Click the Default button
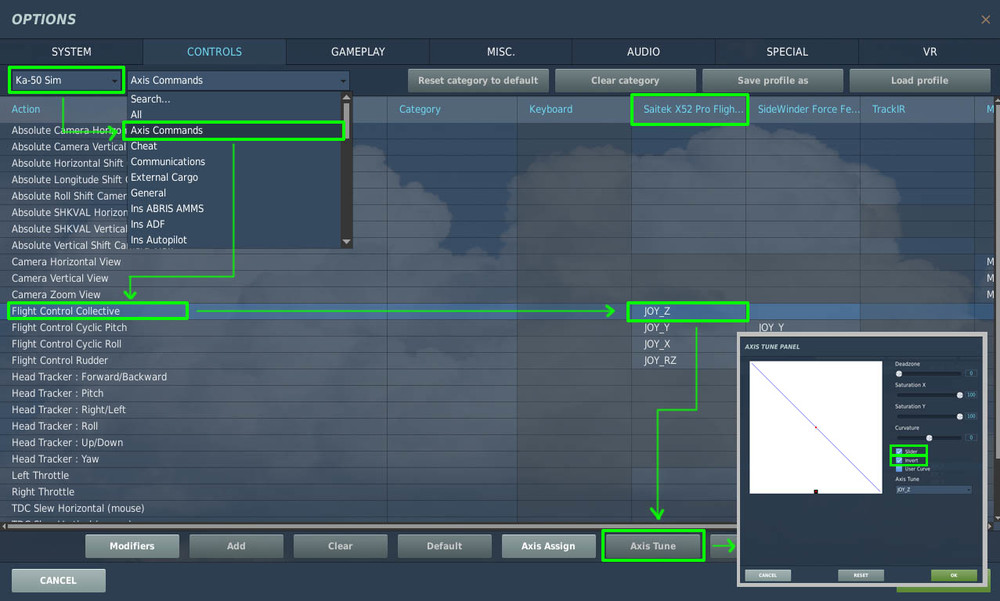1000x601 pixels. (445, 546)
